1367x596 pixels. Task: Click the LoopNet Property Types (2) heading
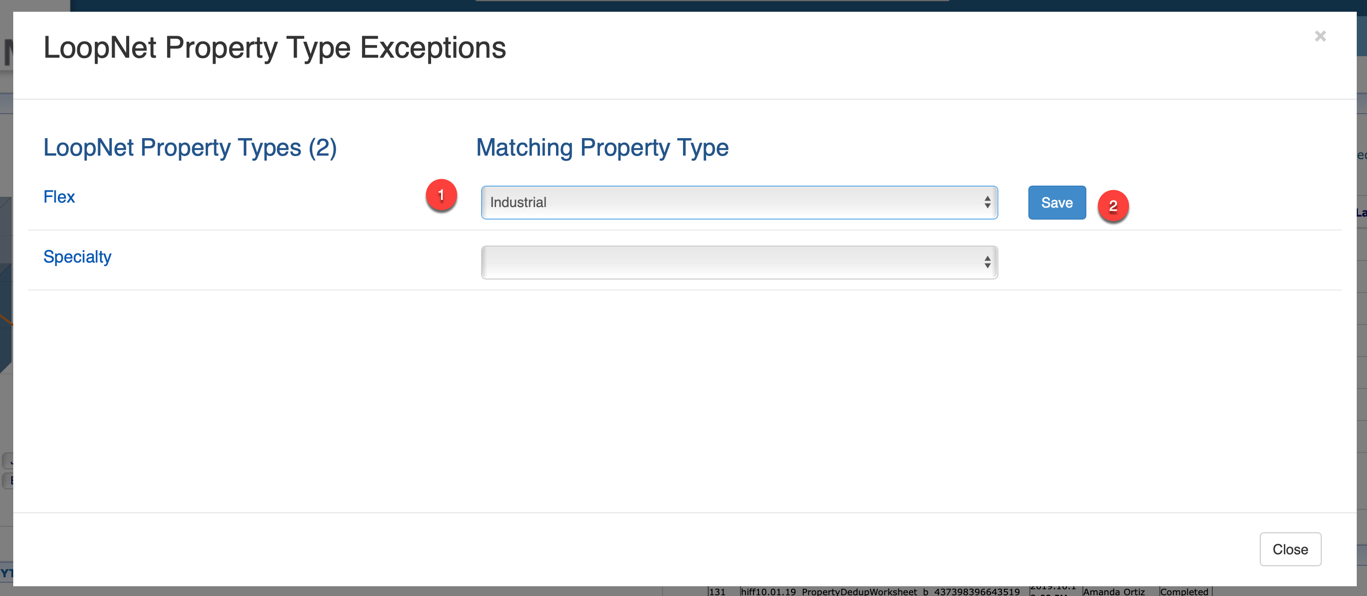pos(190,148)
